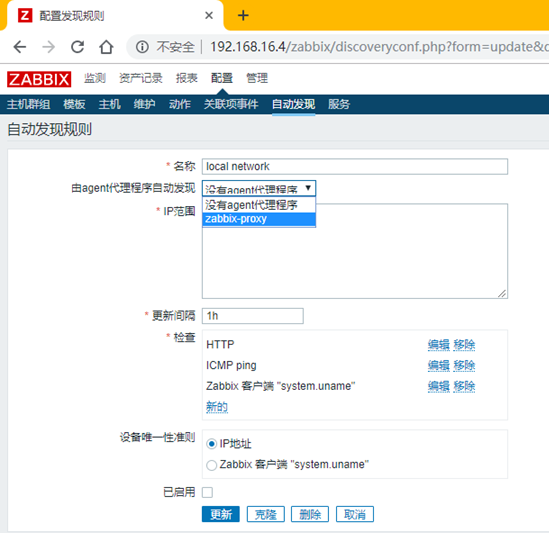Screen dimensions: 549x533
Task: Edit the Zabbix 客户端 system.uname check
Action: tap(438, 386)
